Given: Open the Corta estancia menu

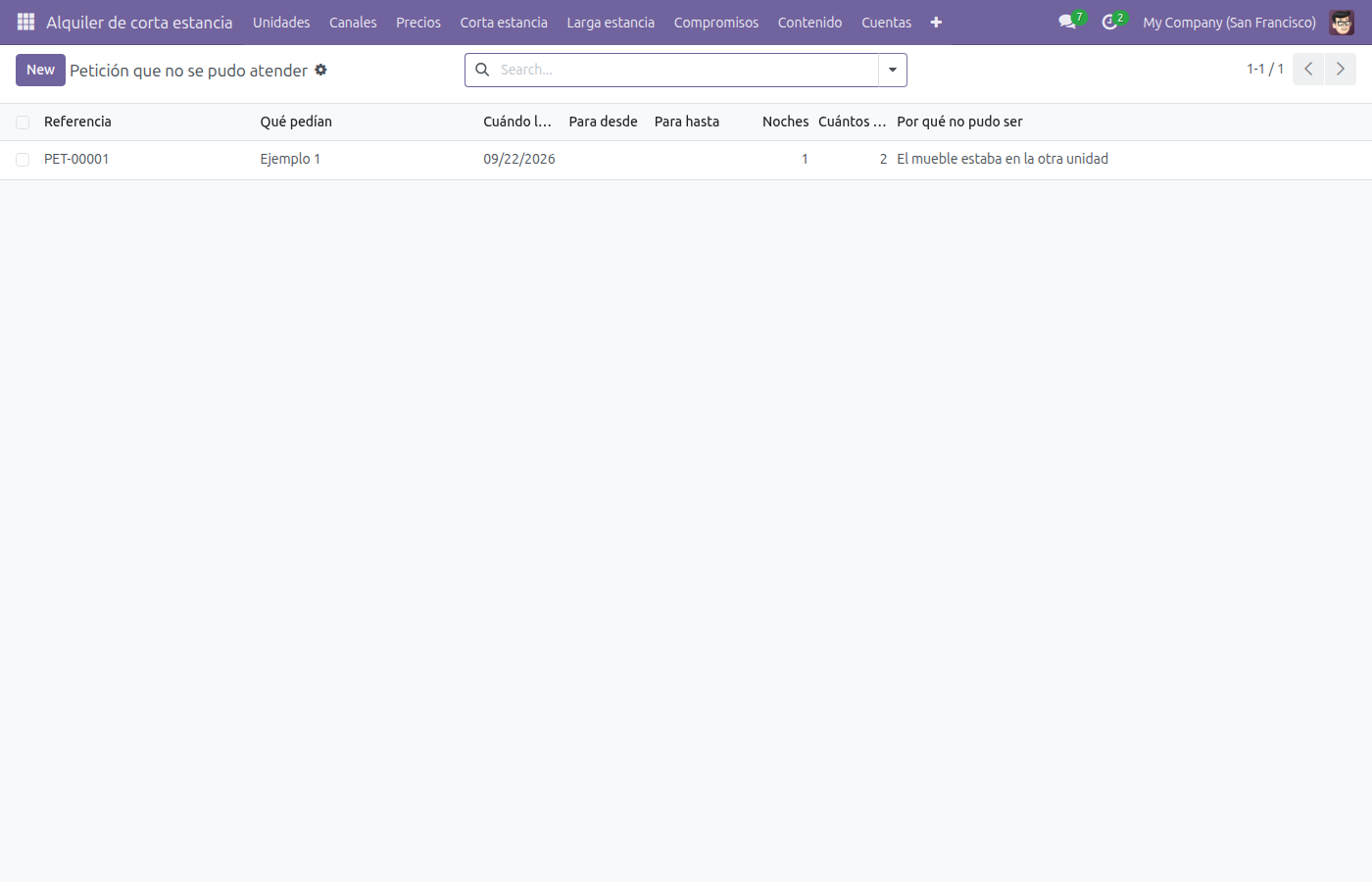Looking at the screenshot, I should 504,23.
